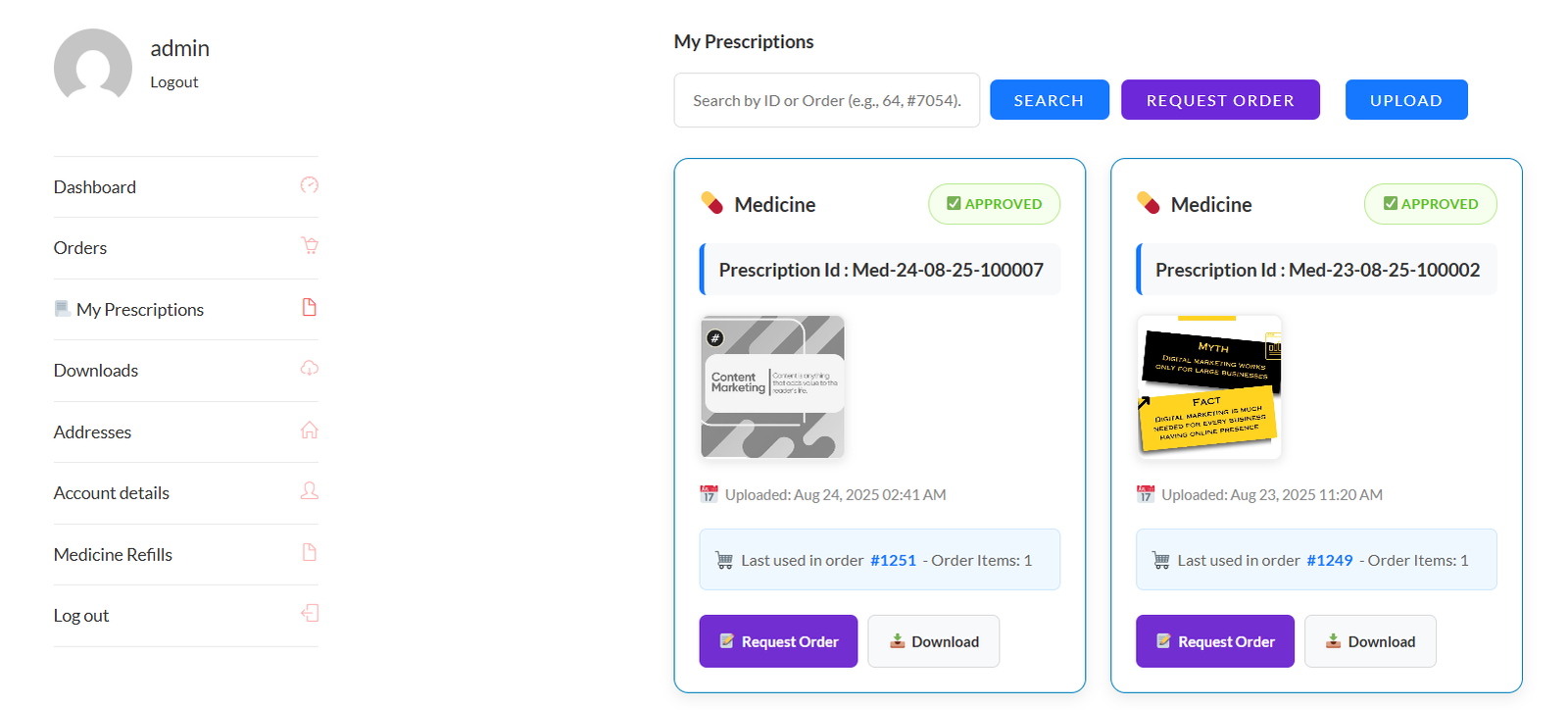Click the Log out door icon
This screenshot has height=710, width=1568.
pyautogui.click(x=309, y=614)
